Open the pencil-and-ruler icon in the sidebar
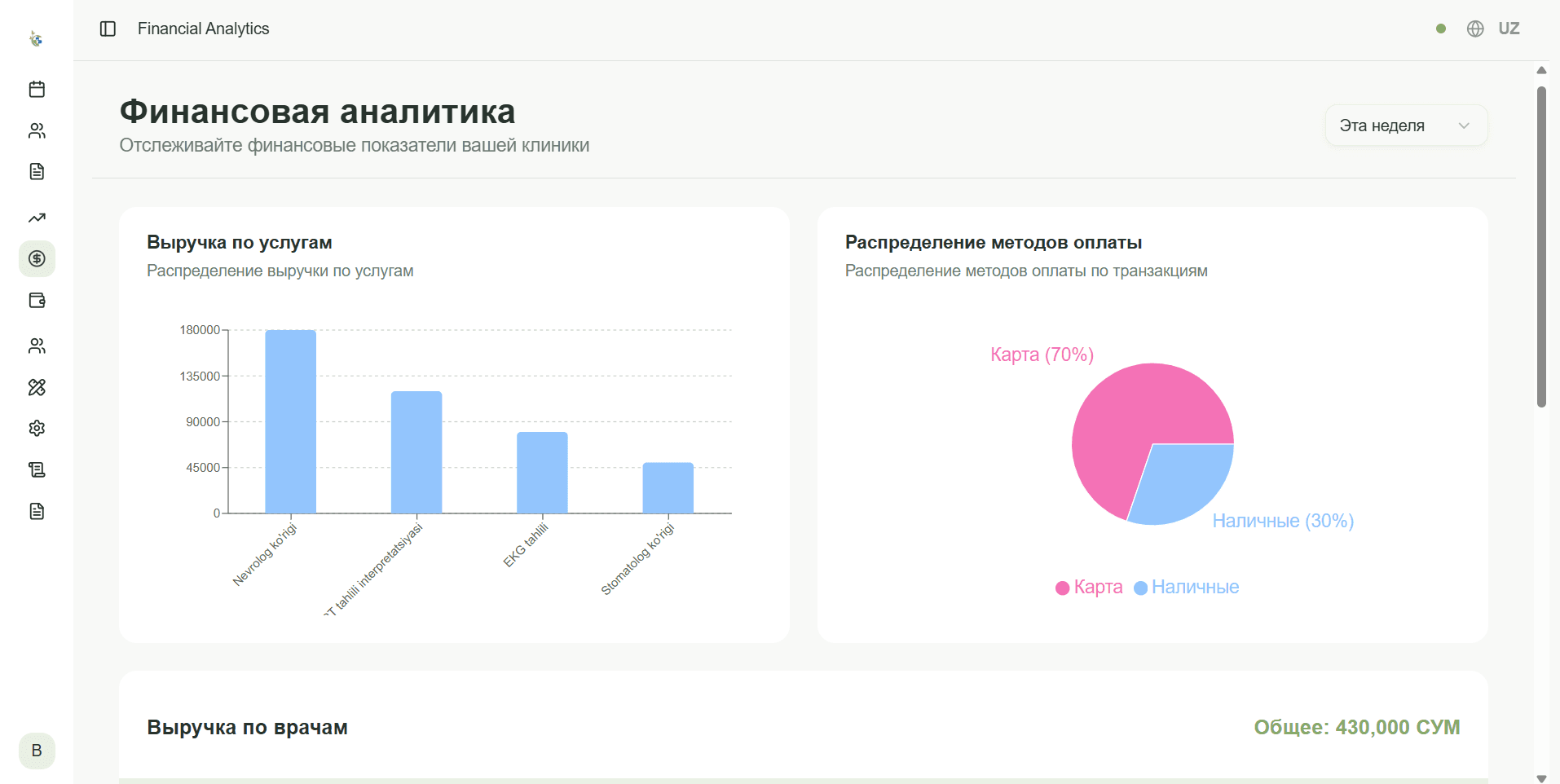Viewport: 1560px width, 784px height. click(37, 387)
